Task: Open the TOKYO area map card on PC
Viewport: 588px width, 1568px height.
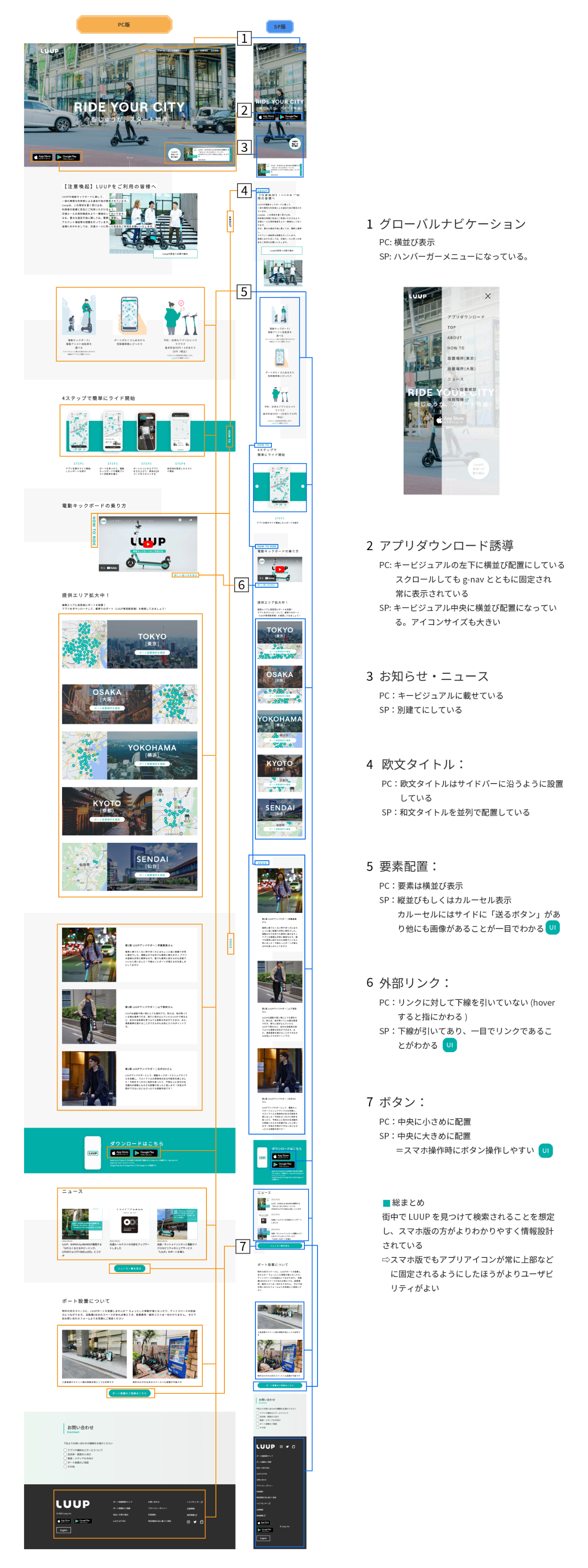Action: [x=130, y=644]
